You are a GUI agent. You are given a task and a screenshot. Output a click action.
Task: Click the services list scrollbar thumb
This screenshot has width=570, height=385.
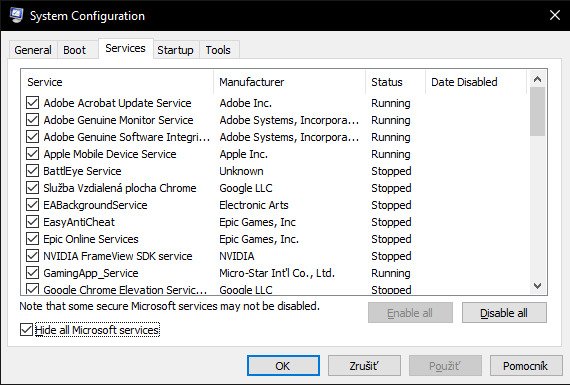(537, 112)
